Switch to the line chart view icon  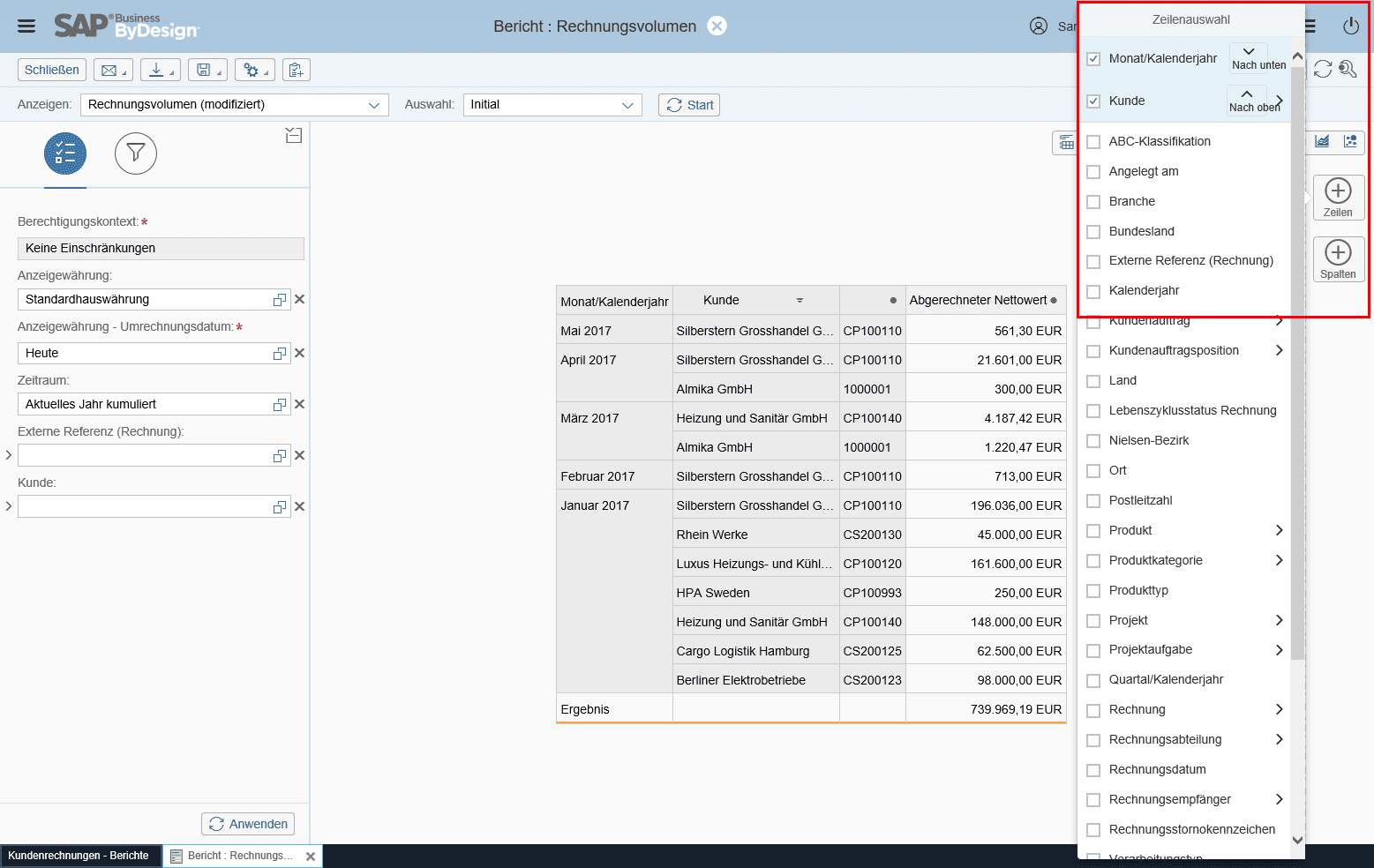pos(1322,141)
